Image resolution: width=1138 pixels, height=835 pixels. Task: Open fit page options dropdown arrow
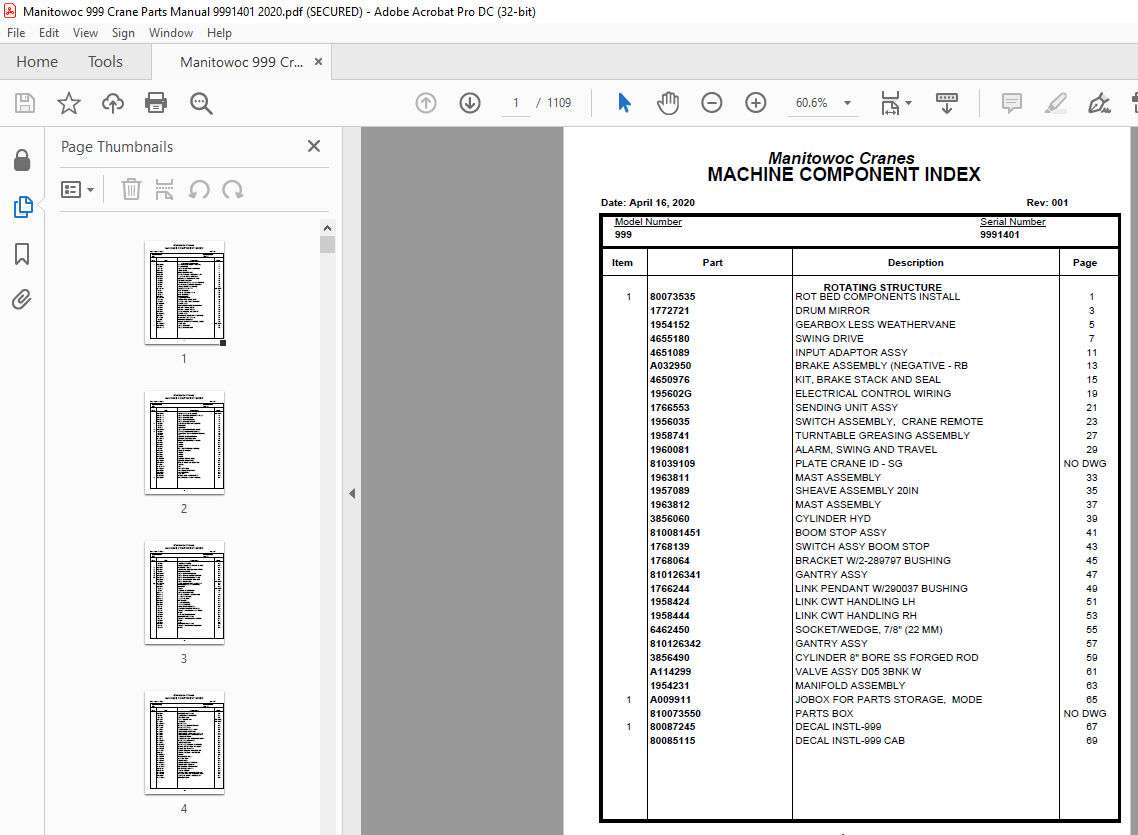(909, 103)
